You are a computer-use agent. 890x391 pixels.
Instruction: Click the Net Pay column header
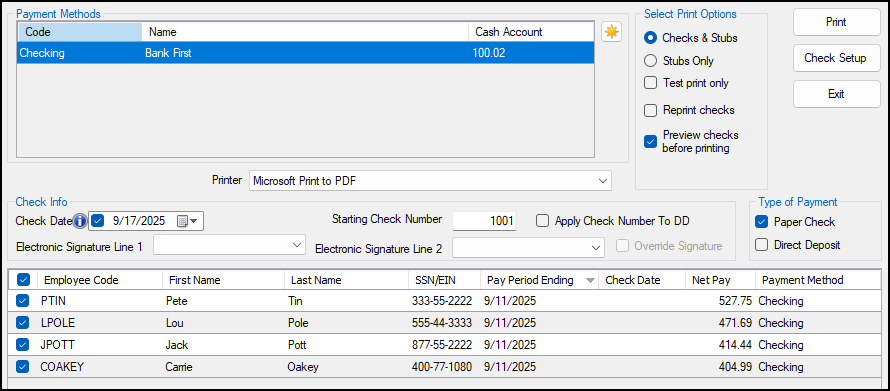720,280
